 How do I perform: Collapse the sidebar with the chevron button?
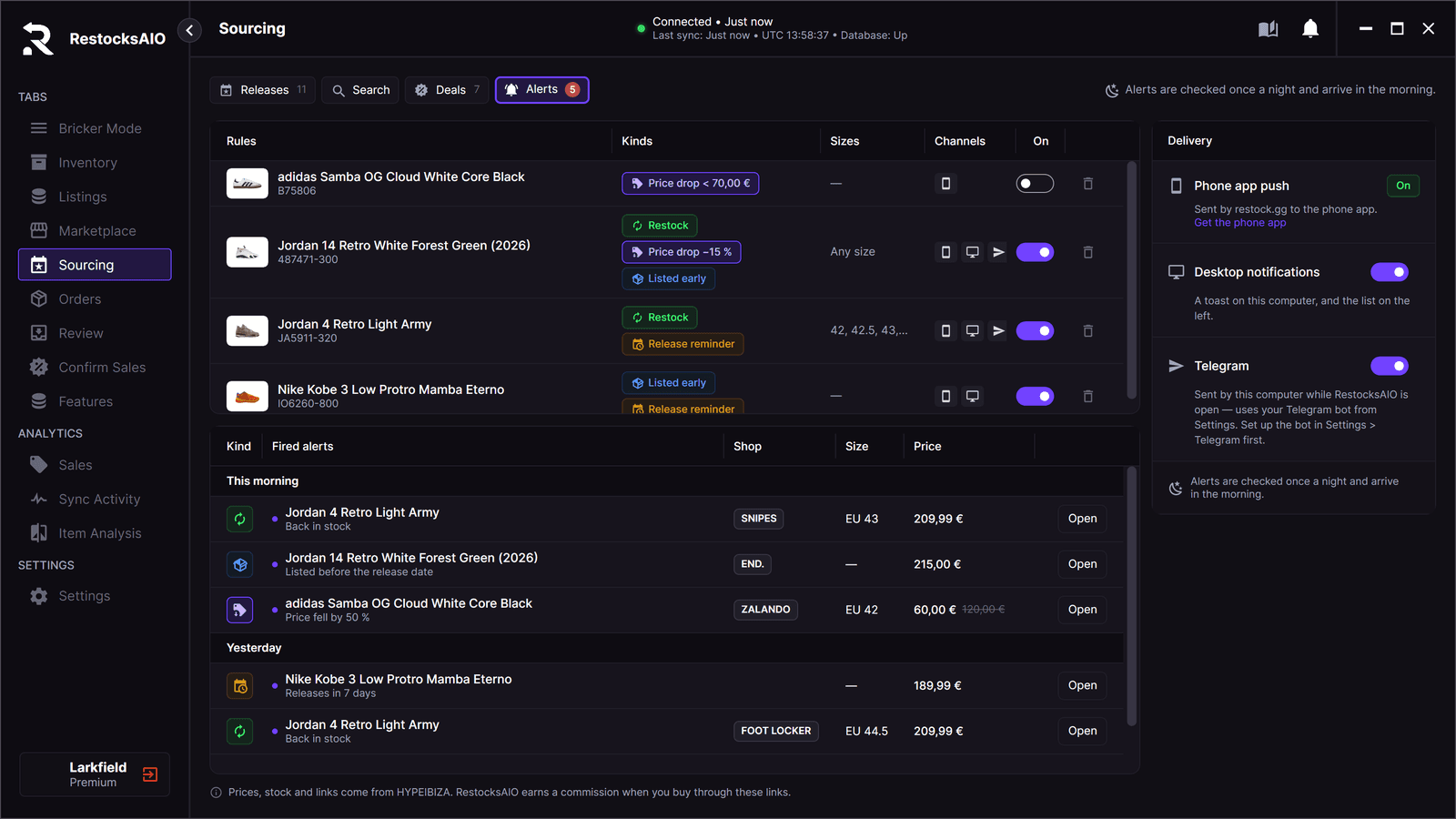pyautogui.click(x=189, y=30)
